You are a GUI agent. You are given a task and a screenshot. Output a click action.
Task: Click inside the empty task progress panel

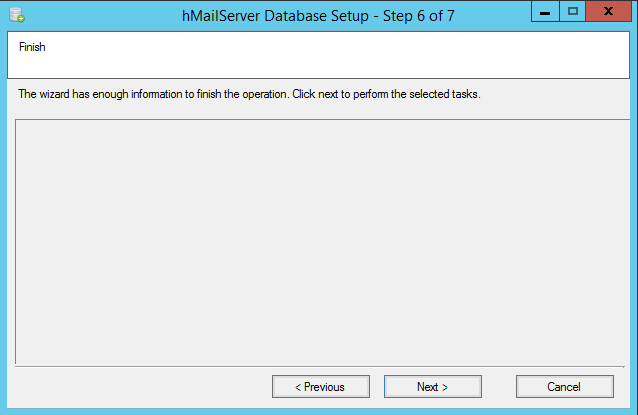320,240
